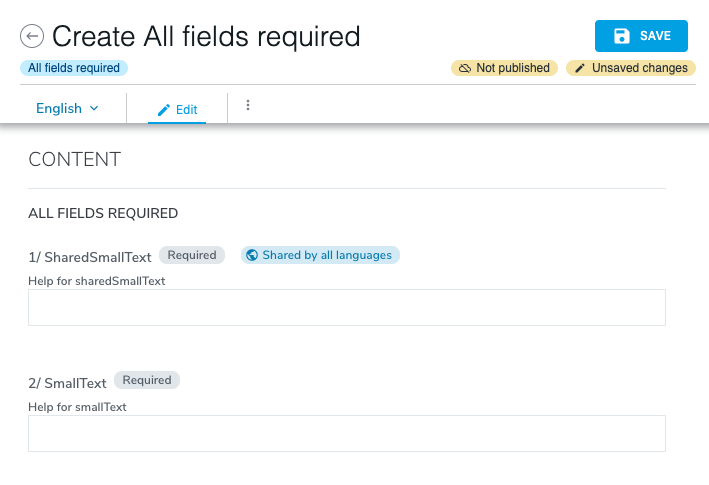Switch to the Edit tab
Screen dimensions: 709x485
(177, 109)
